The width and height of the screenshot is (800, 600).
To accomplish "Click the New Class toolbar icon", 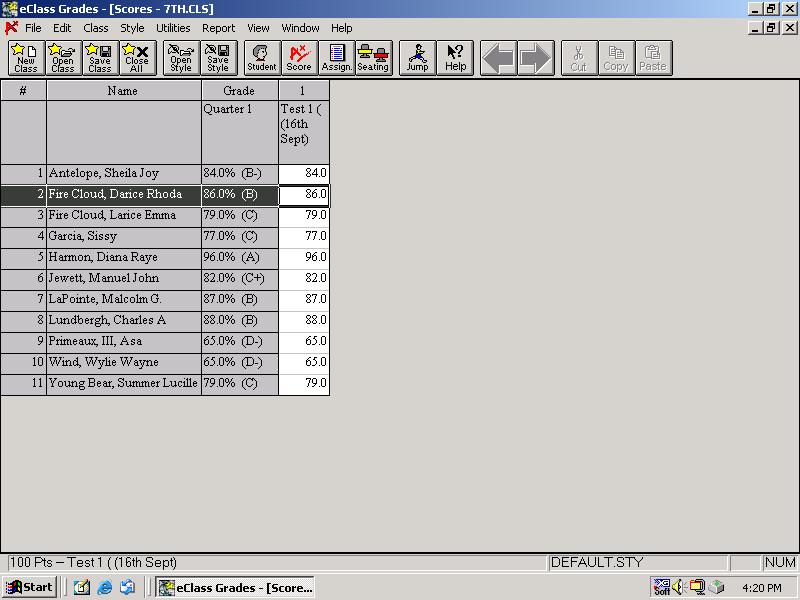I will point(26,58).
